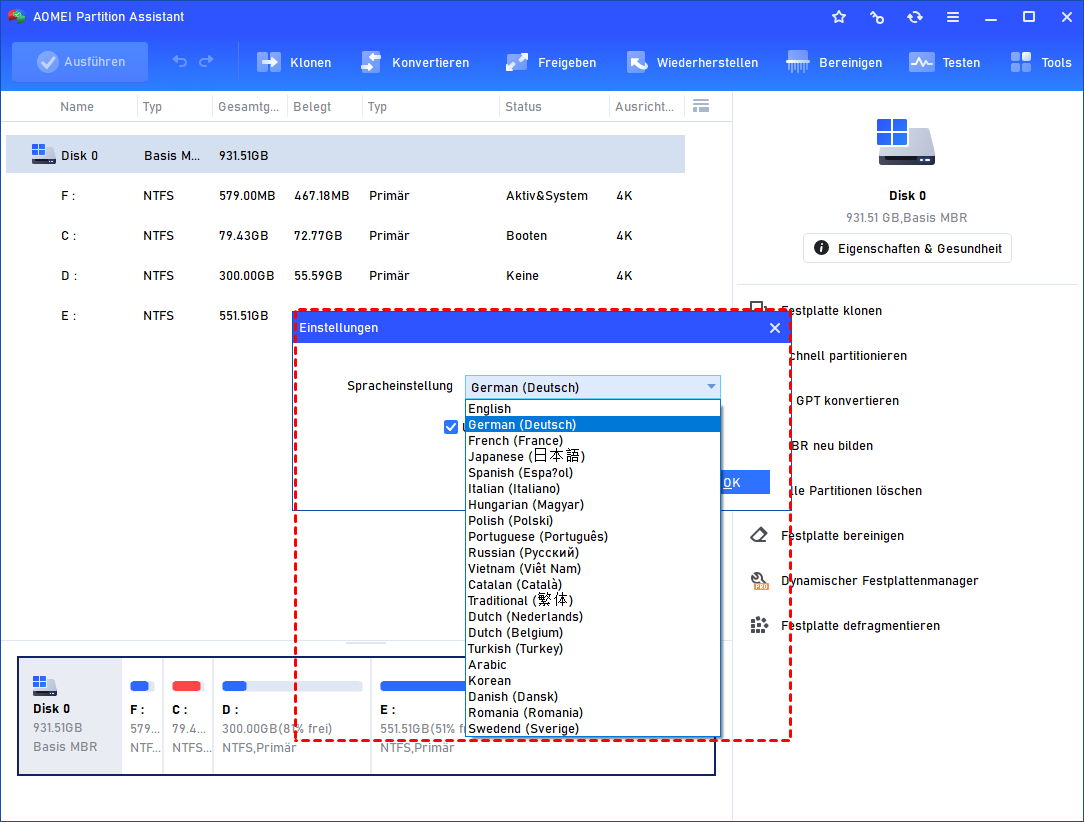The width and height of the screenshot is (1084, 822).
Task: Toggle the checkbox in Einstellungen dialog
Action: (x=451, y=427)
